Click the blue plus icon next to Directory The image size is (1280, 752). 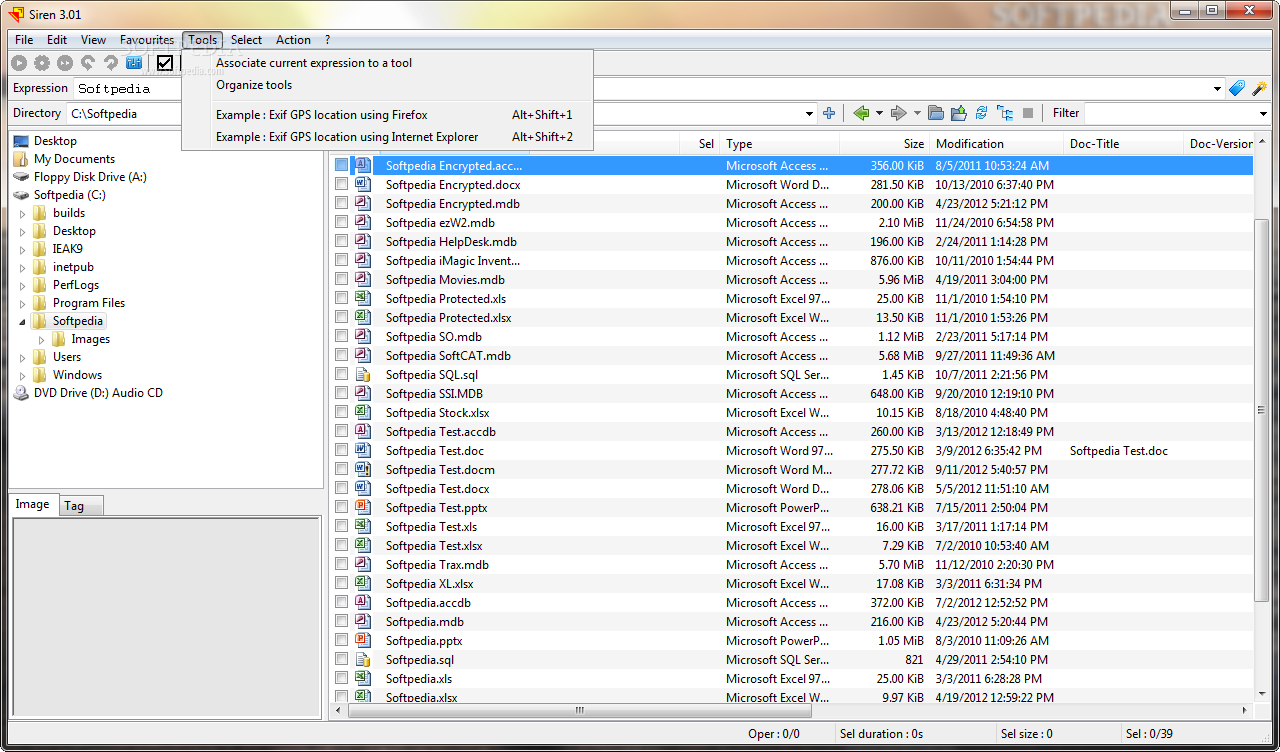click(829, 113)
